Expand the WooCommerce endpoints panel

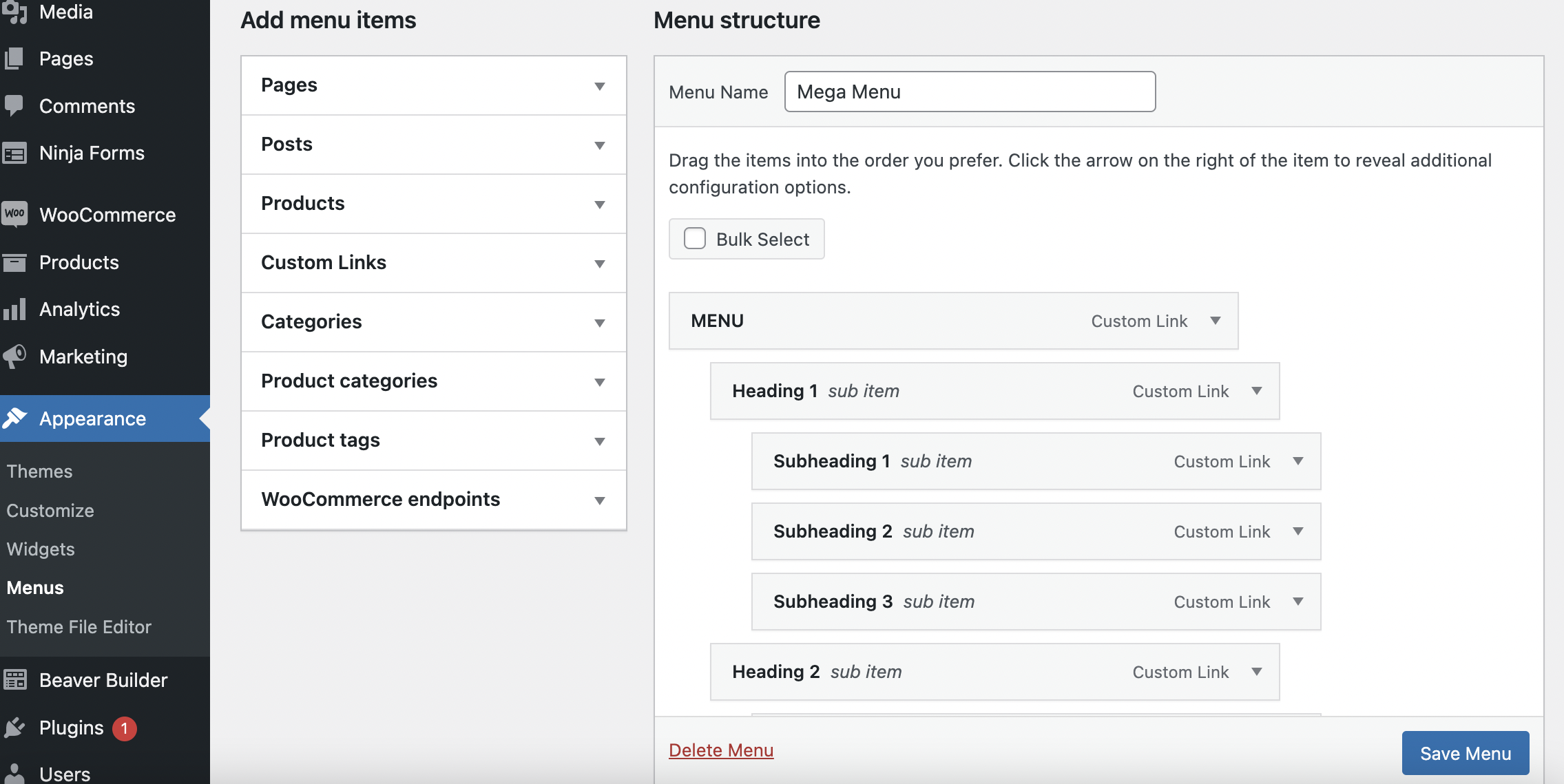[599, 500]
